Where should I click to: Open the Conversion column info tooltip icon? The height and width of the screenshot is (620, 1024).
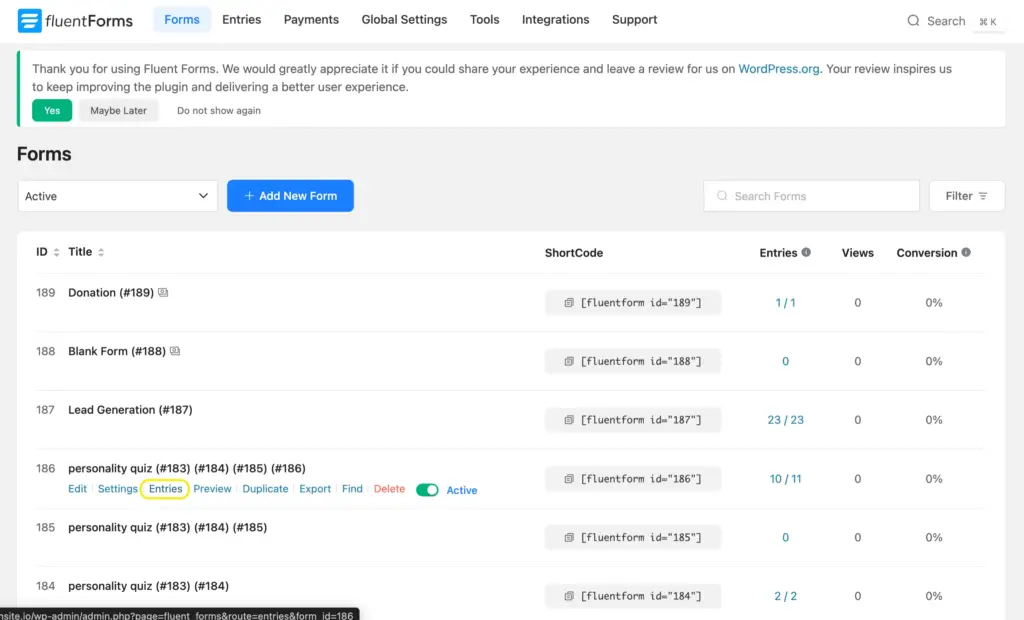[966, 253]
